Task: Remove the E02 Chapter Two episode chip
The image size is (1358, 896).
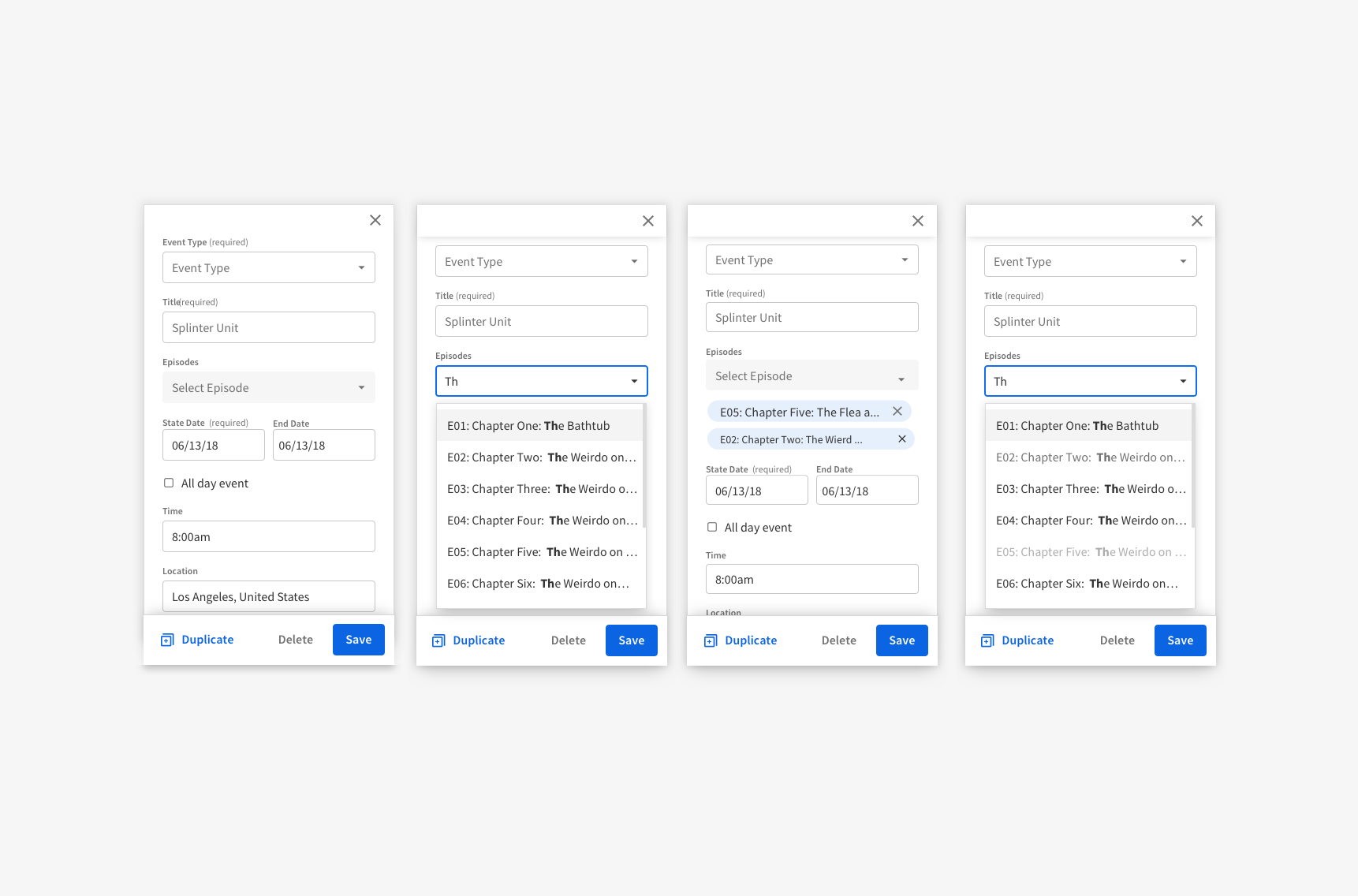Action: coord(901,439)
